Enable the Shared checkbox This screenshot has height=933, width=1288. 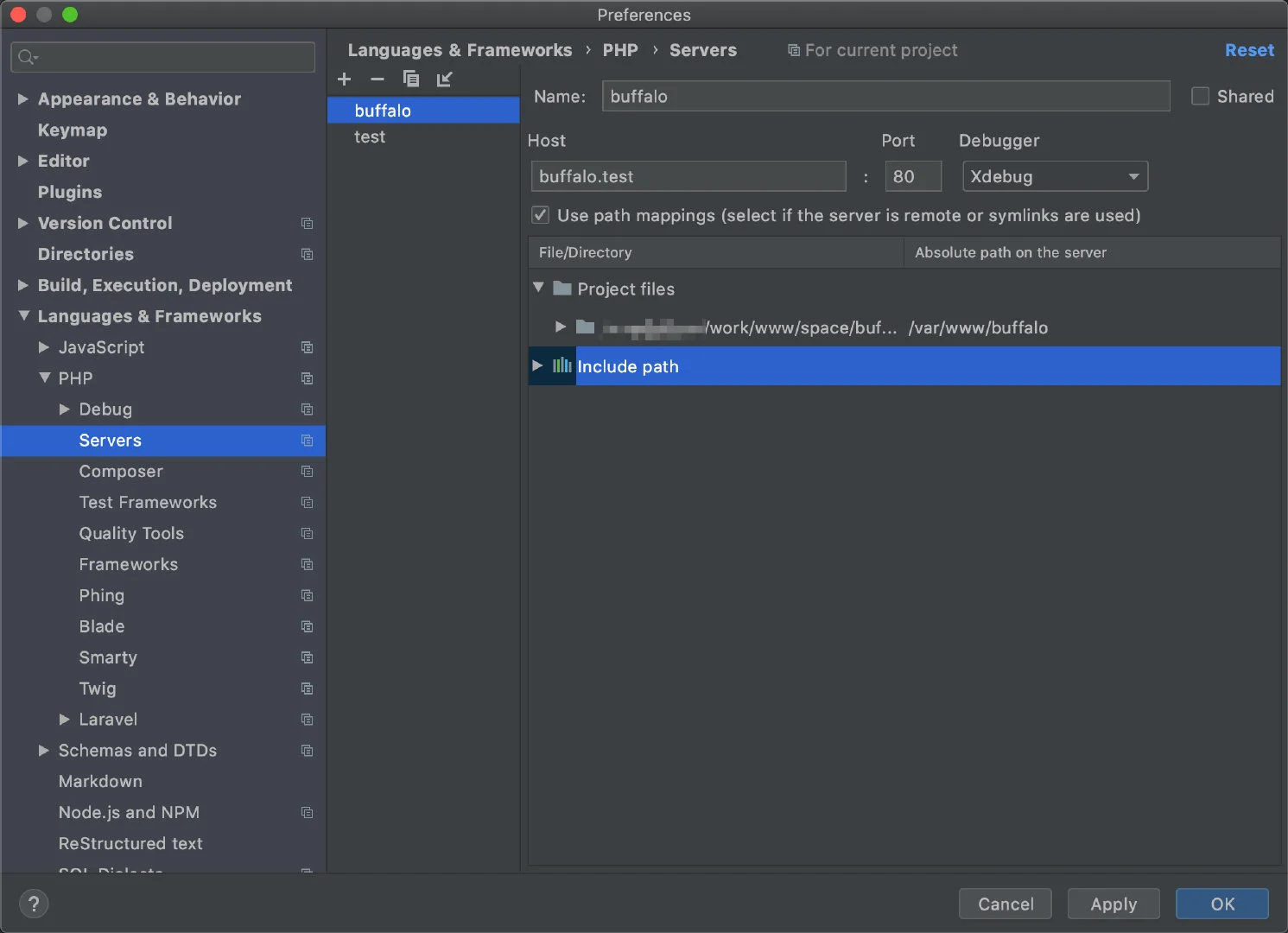pyautogui.click(x=1200, y=97)
